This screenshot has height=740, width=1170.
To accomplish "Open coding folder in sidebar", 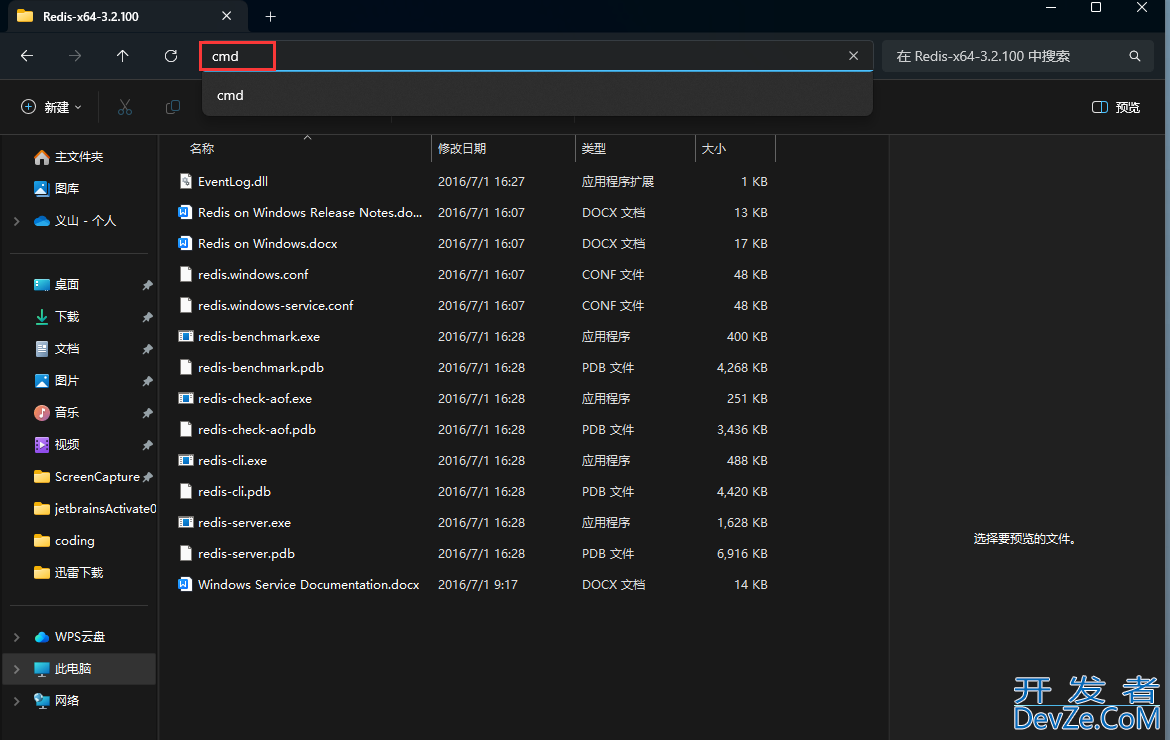I will [64, 541].
